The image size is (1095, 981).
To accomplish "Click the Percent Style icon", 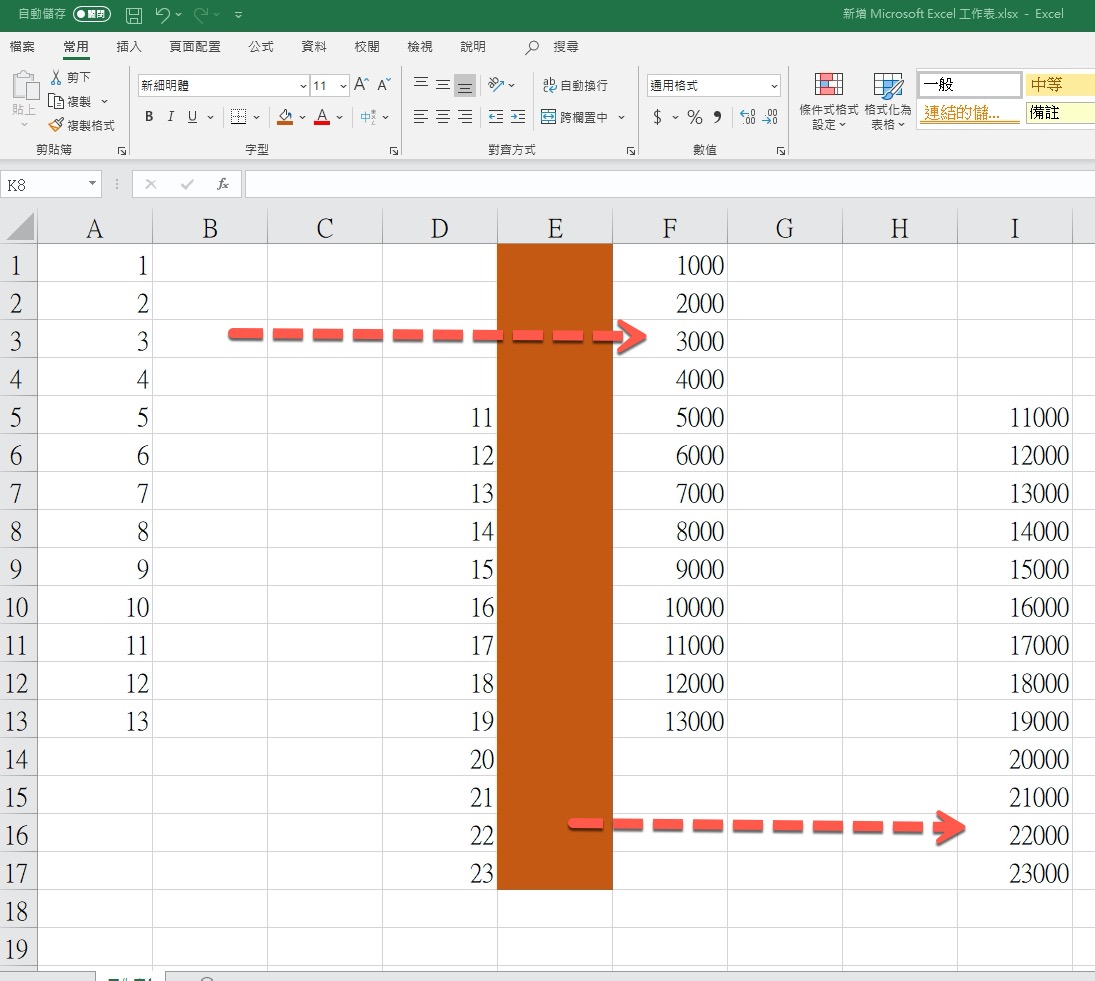I will [x=694, y=118].
